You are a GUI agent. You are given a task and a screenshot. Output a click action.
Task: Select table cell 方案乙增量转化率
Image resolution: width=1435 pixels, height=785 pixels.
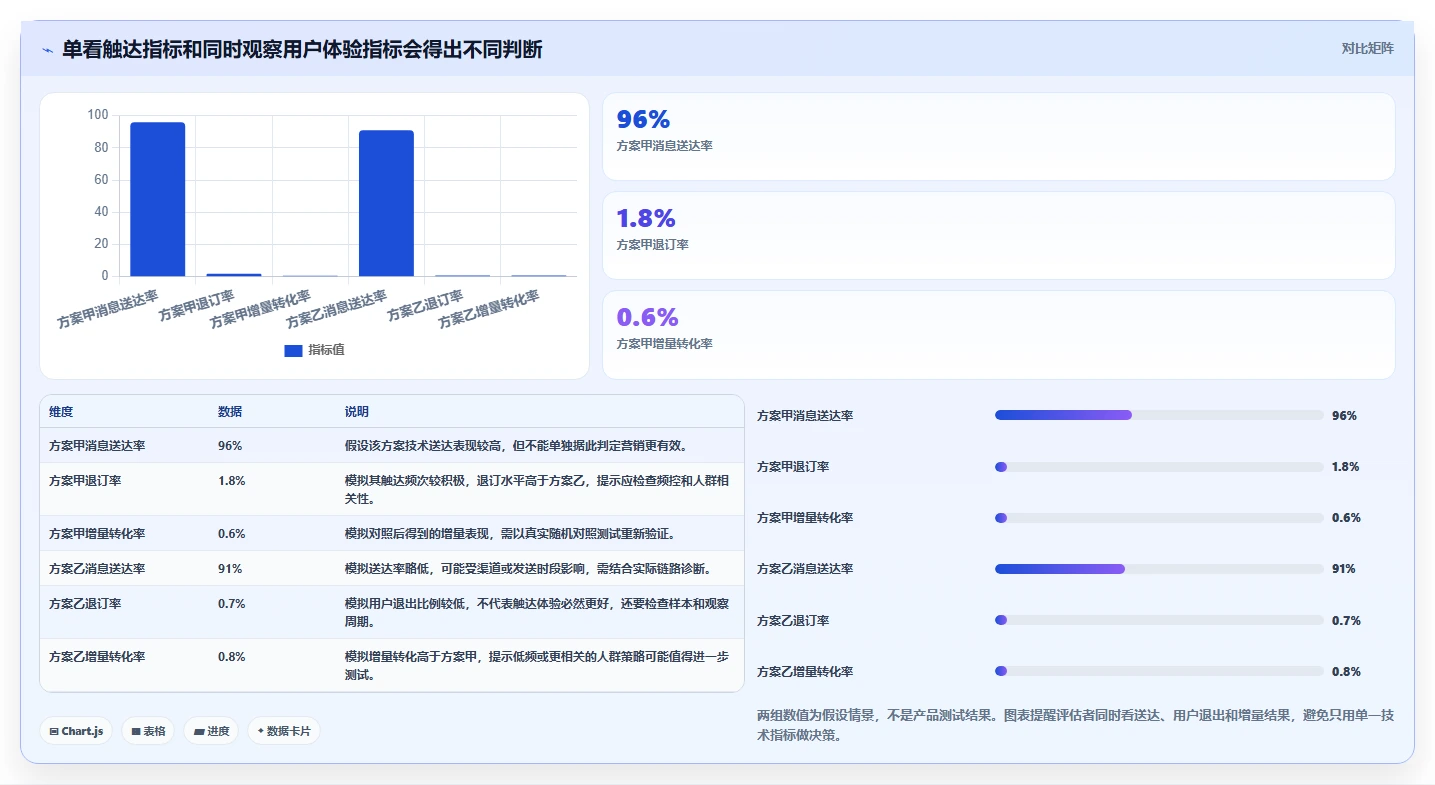[97, 657]
